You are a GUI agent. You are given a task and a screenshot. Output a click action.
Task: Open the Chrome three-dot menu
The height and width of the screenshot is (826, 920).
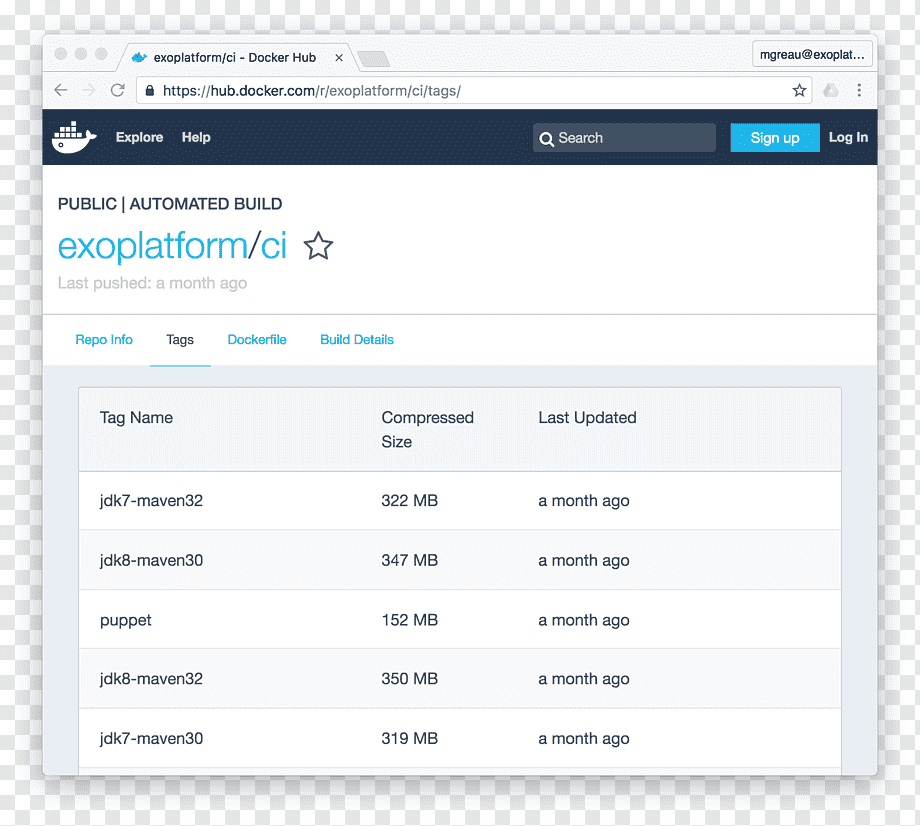(859, 90)
